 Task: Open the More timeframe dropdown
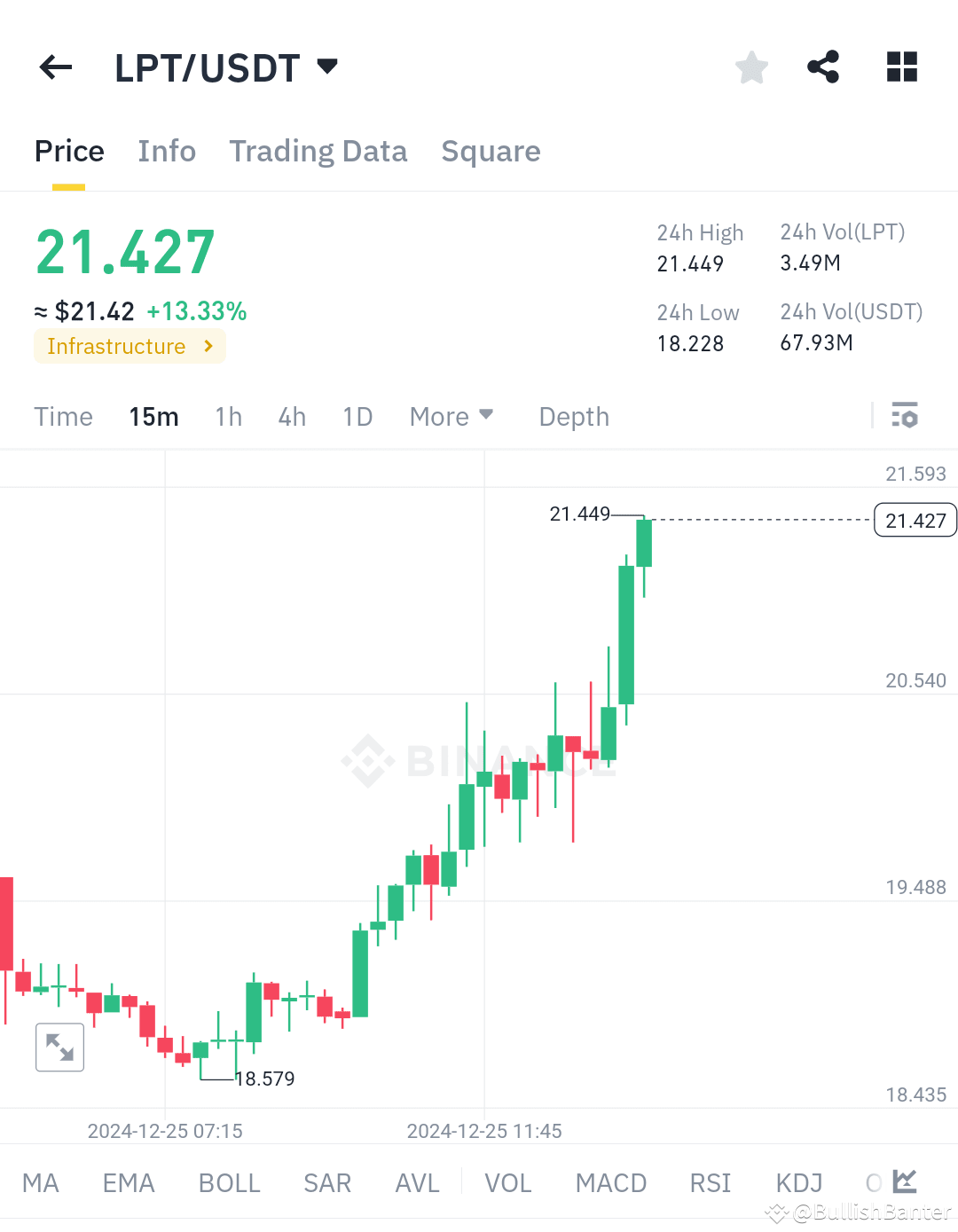pos(452,416)
